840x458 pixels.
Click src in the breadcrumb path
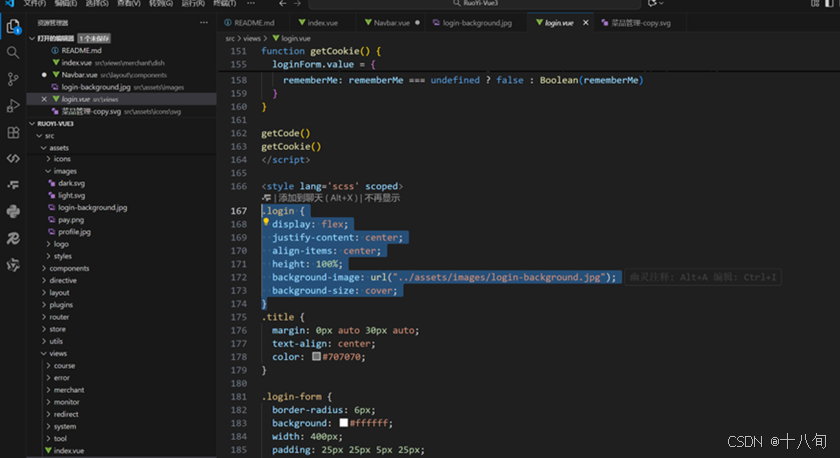click(230, 38)
